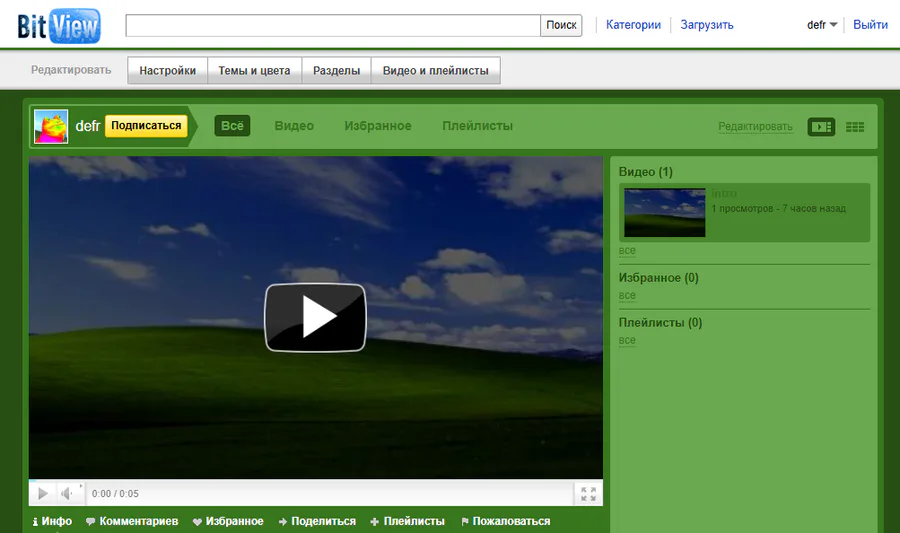Click the Избранное text below the player
Screen dimensions: 900x533
point(235,521)
